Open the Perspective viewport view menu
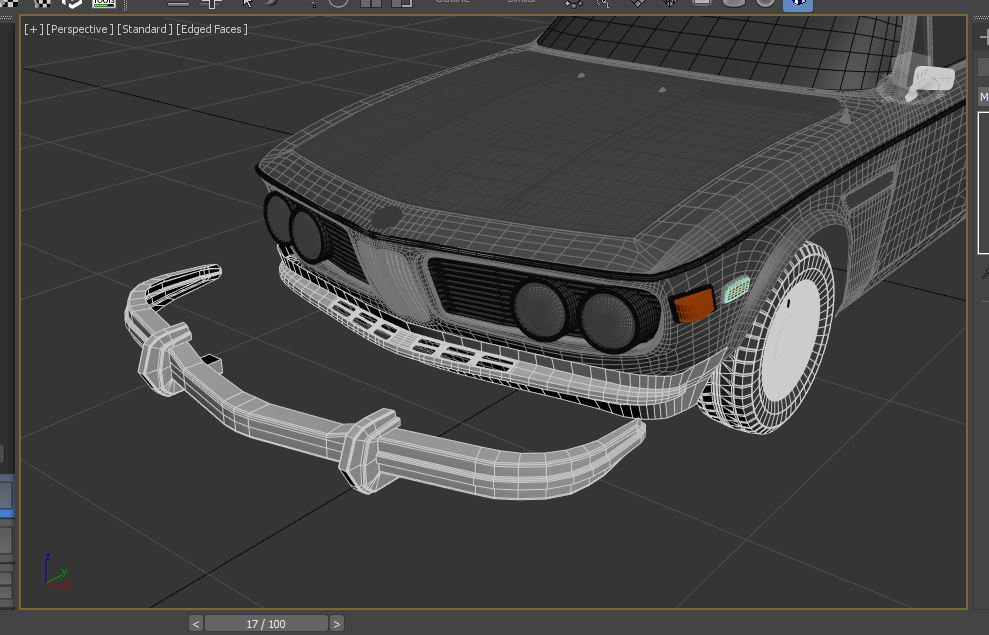The width and height of the screenshot is (989, 635). [x=79, y=29]
